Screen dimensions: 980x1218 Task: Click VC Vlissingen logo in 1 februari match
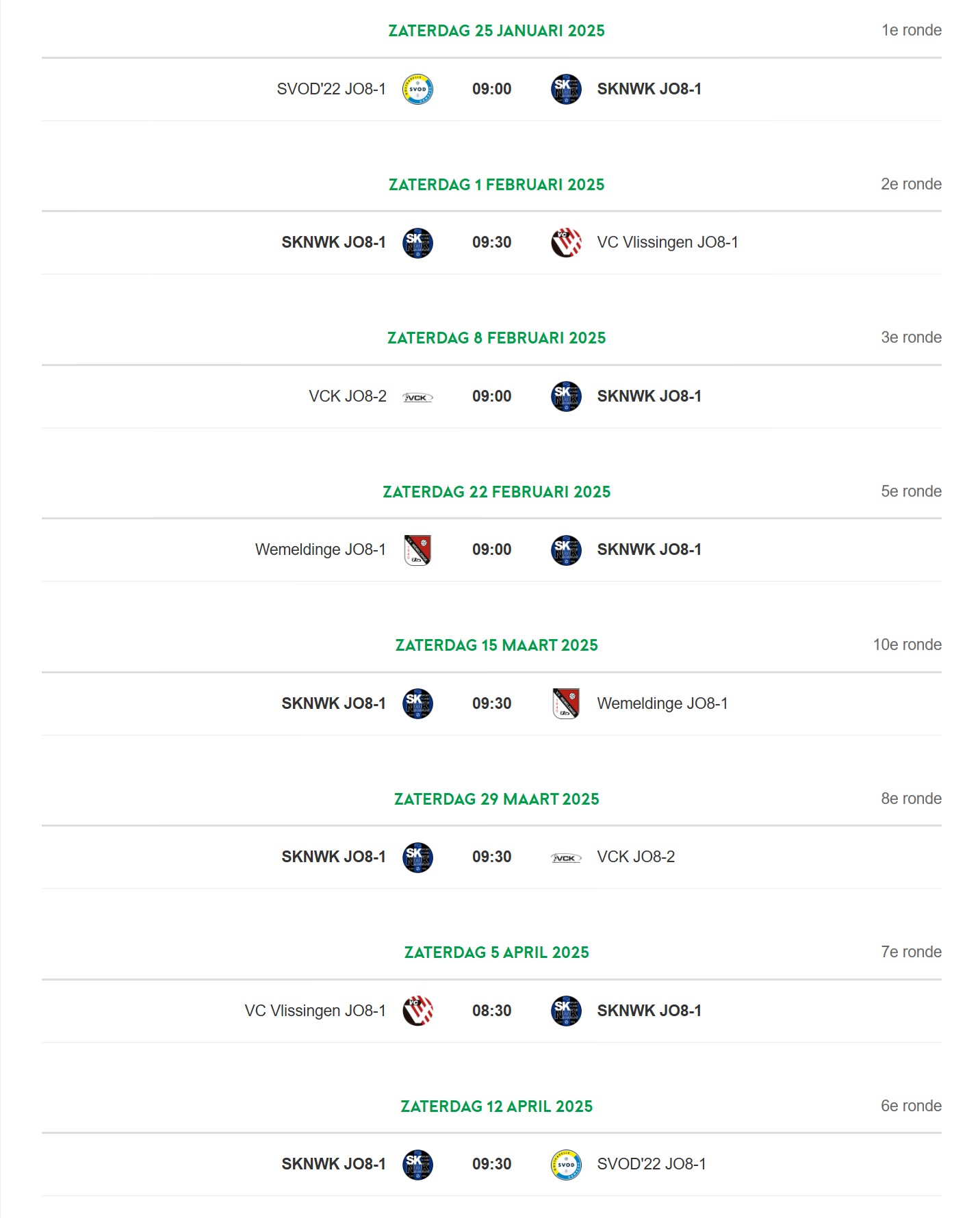[x=566, y=242]
